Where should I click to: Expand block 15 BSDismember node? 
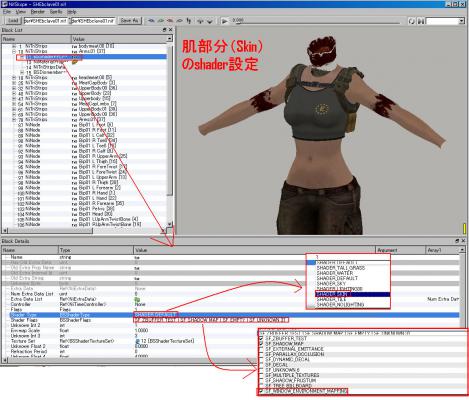click(x=22, y=72)
